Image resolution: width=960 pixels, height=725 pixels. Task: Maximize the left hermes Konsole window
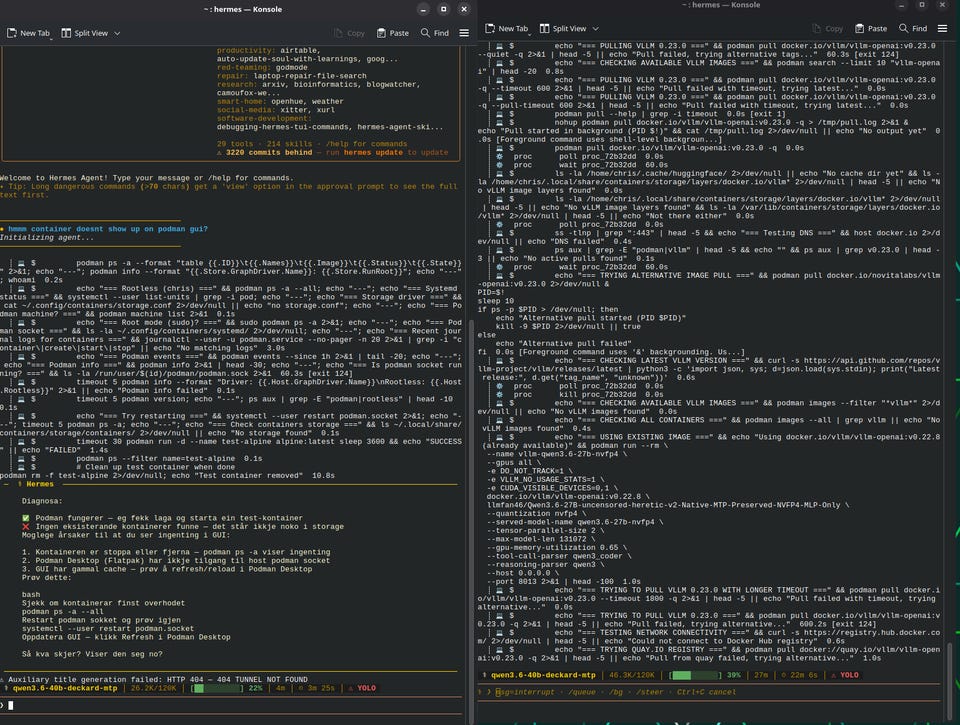pyautogui.click(x=444, y=9)
